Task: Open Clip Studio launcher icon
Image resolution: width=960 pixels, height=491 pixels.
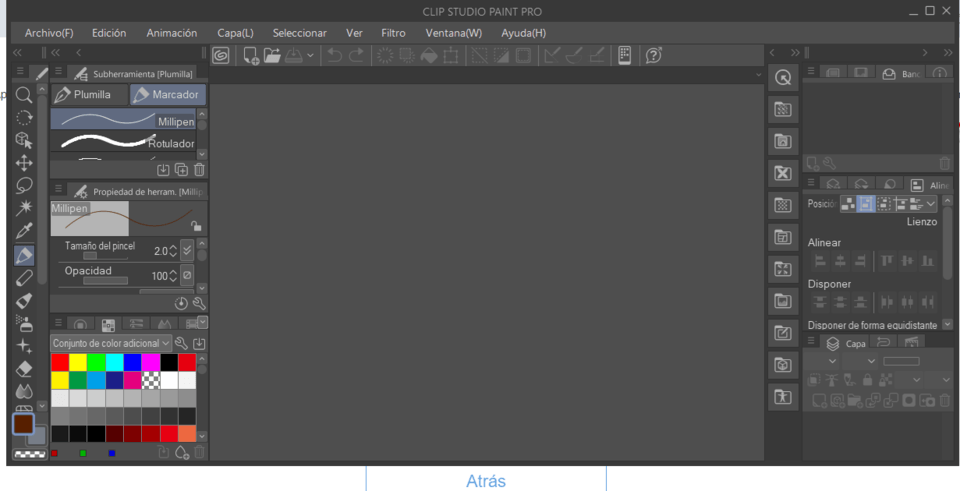Action: coord(220,56)
